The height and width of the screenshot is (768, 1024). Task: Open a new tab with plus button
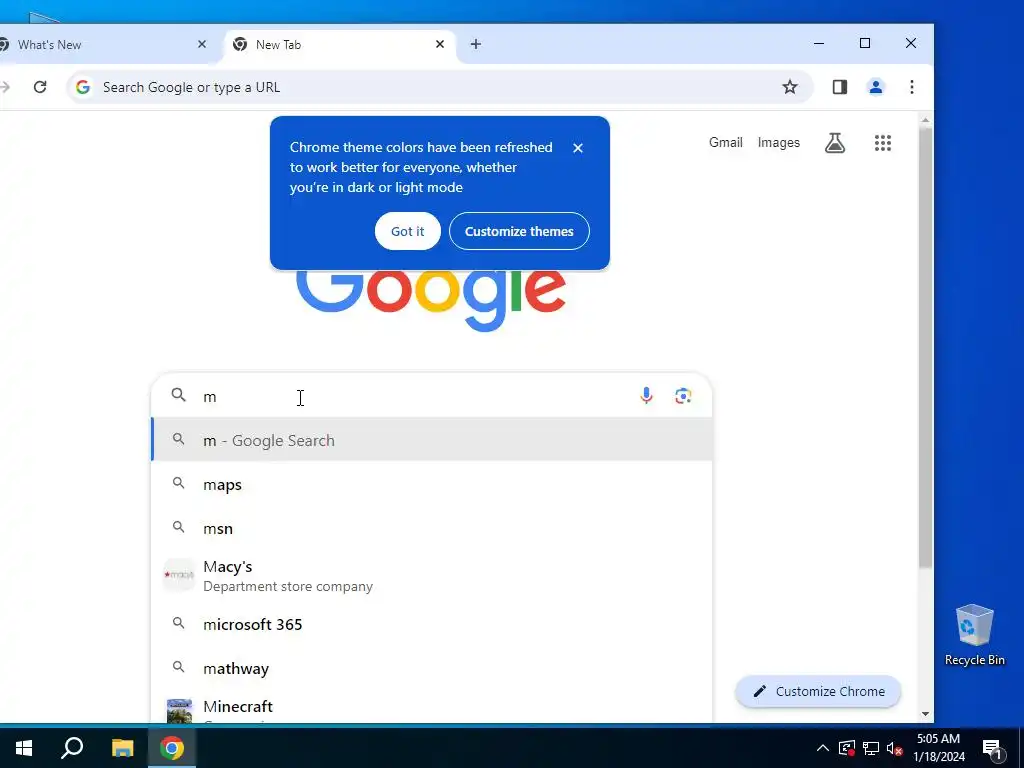coord(475,44)
